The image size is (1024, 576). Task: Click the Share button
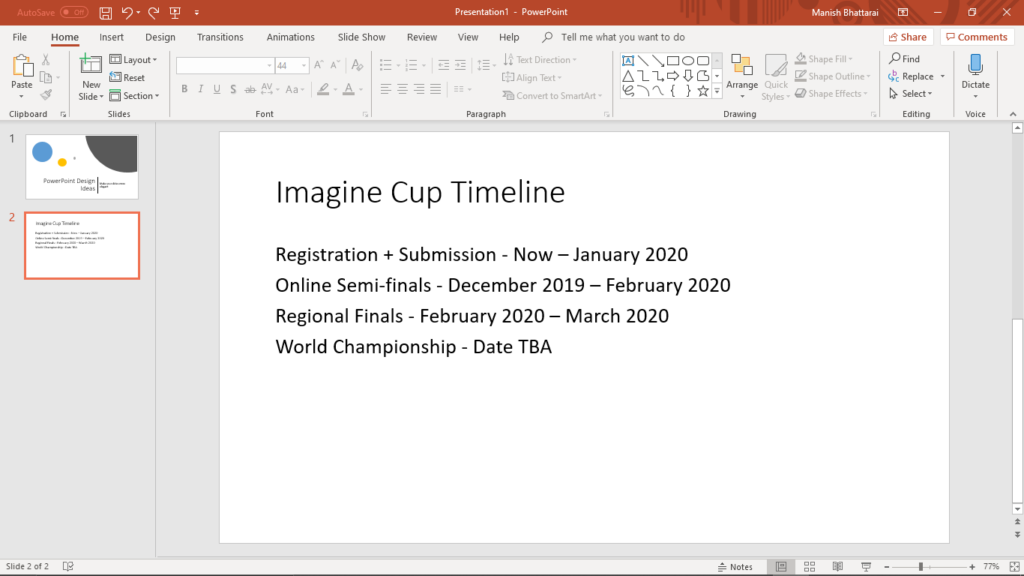(x=907, y=37)
